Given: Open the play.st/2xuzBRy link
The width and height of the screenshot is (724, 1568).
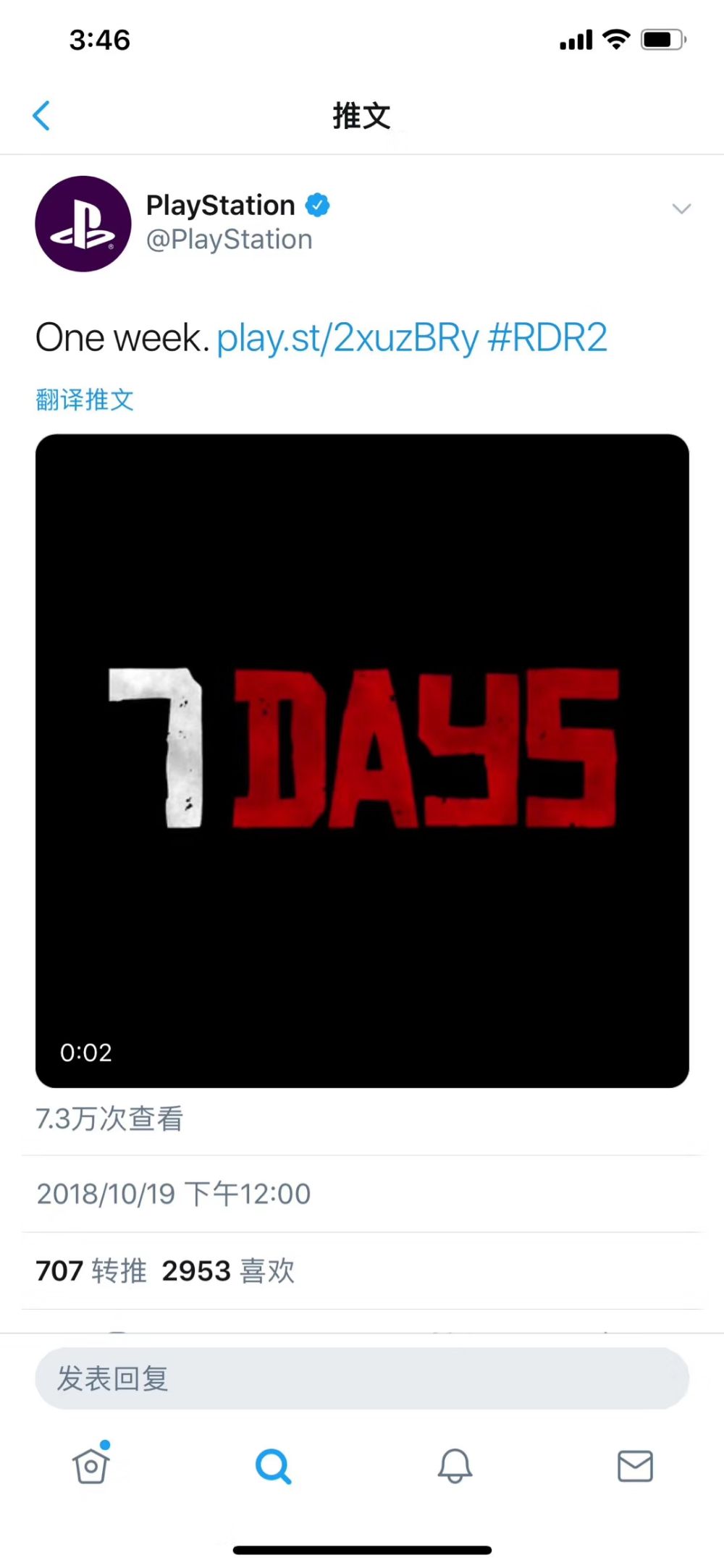Looking at the screenshot, I should 348,339.
